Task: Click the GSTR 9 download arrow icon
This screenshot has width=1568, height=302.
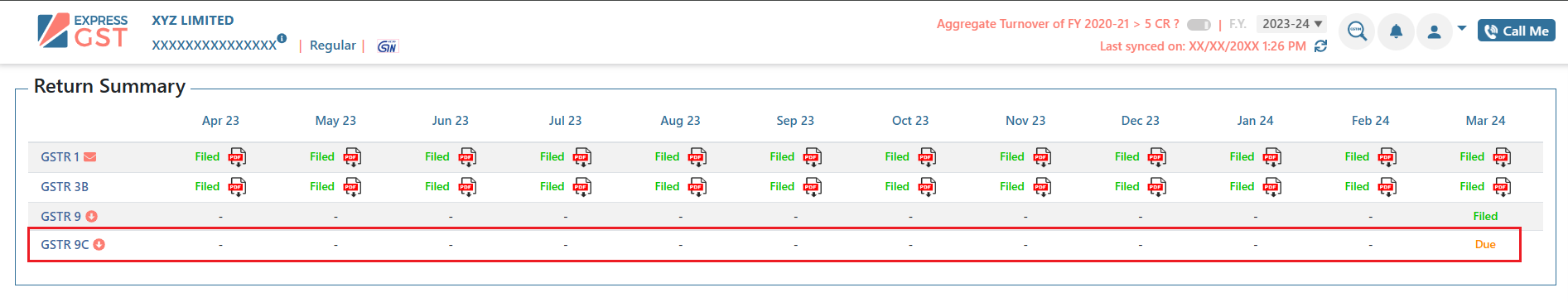Action: tap(92, 217)
